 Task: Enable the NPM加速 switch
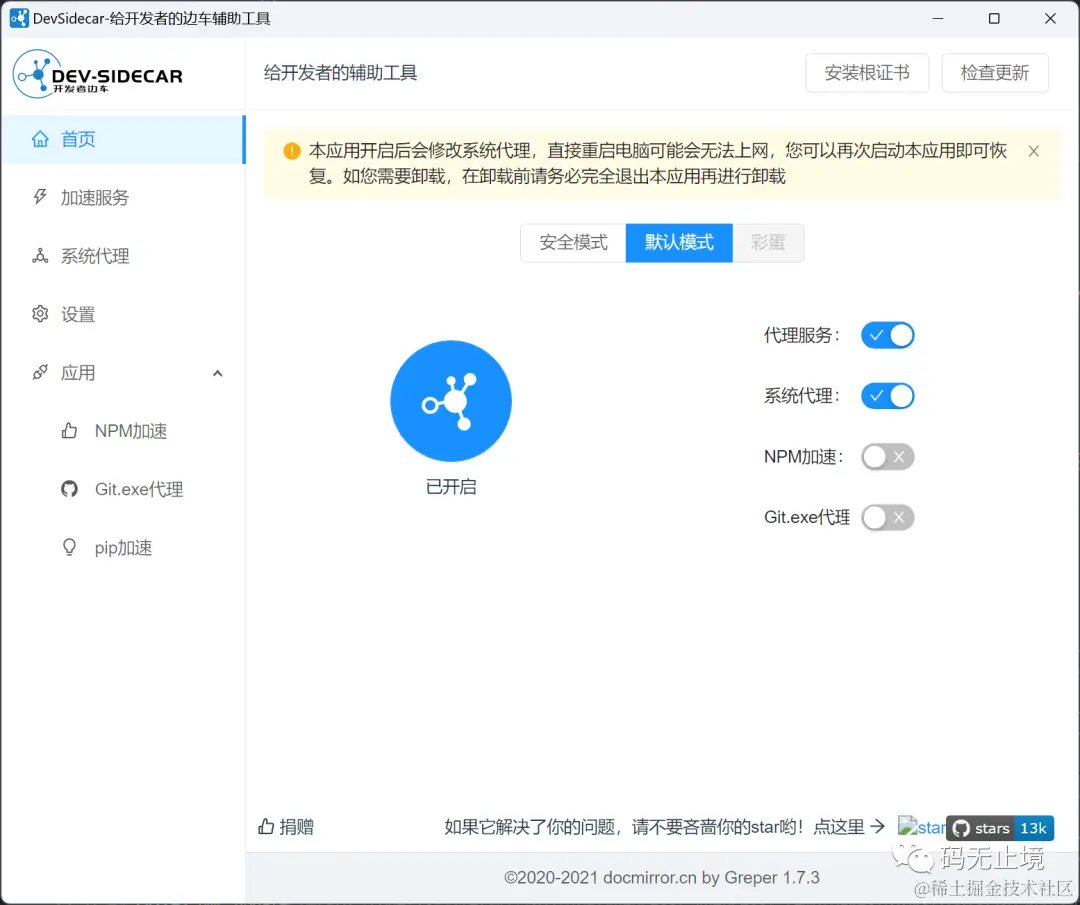click(x=887, y=457)
